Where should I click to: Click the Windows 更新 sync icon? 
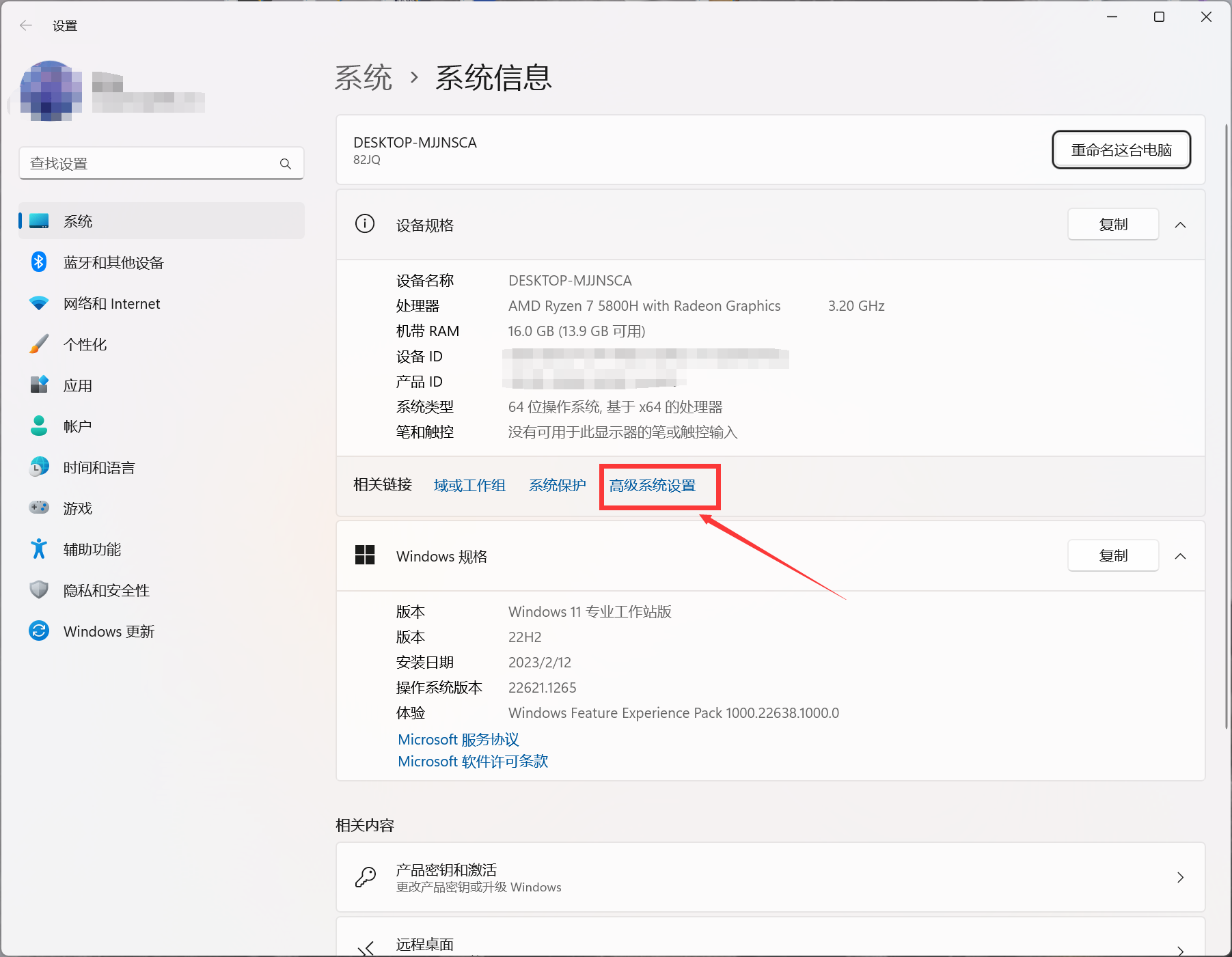point(39,630)
